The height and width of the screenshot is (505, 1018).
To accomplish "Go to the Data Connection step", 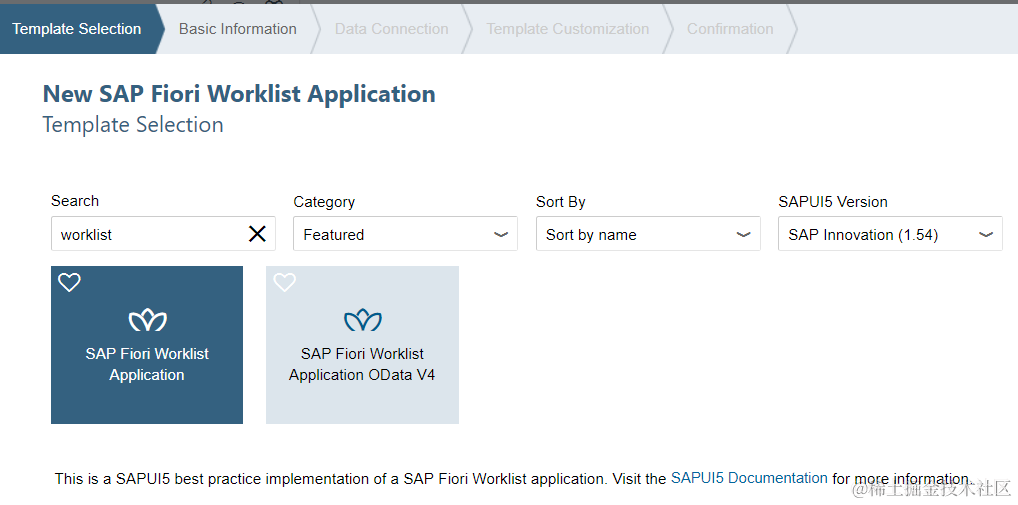I will pyautogui.click(x=391, y=29).
